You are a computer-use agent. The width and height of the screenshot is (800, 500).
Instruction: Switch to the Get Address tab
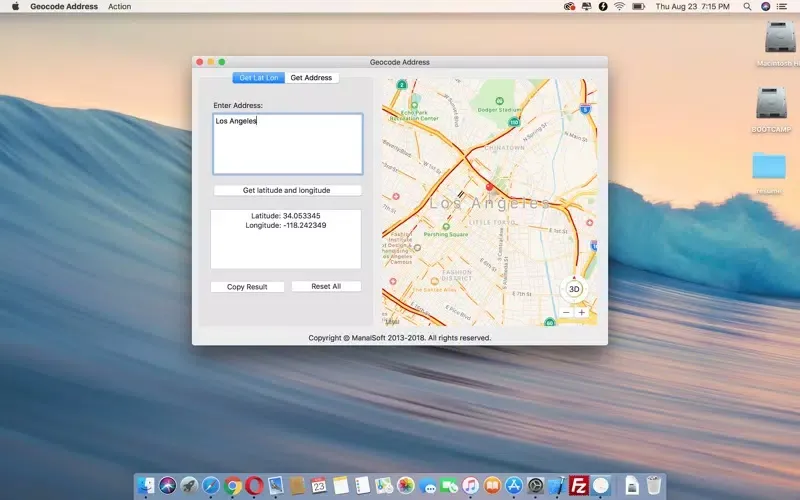coord(311,77)
